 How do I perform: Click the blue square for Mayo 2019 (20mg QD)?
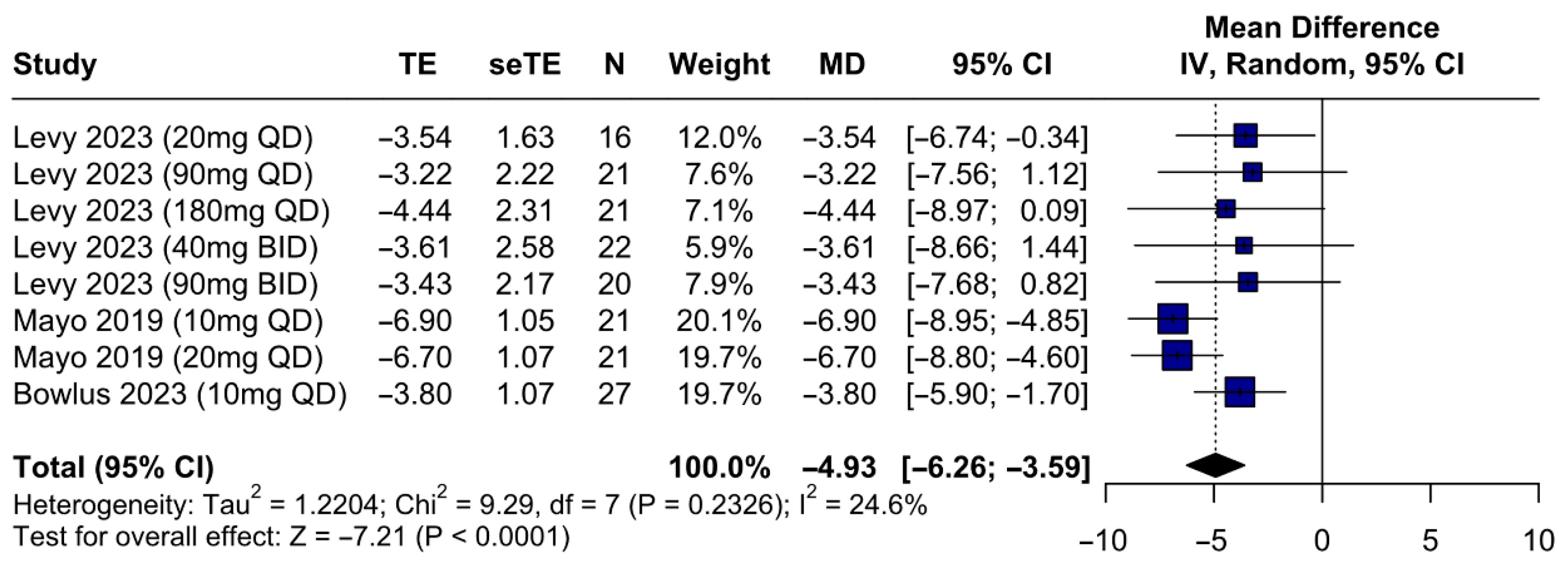1177,355
